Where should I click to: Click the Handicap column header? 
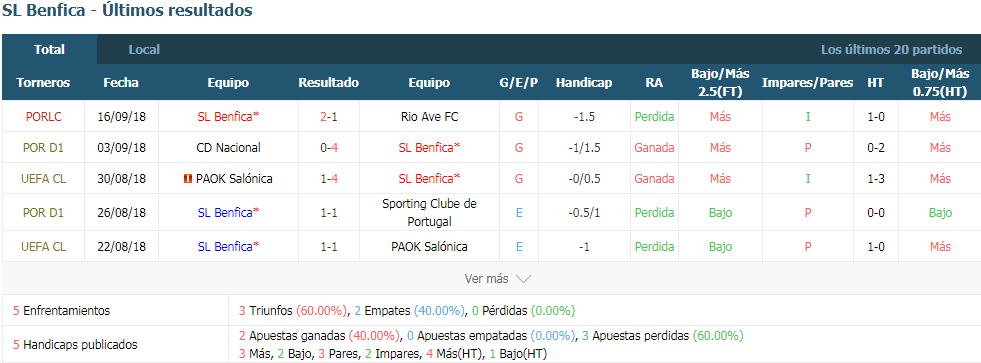click(584, 83)
